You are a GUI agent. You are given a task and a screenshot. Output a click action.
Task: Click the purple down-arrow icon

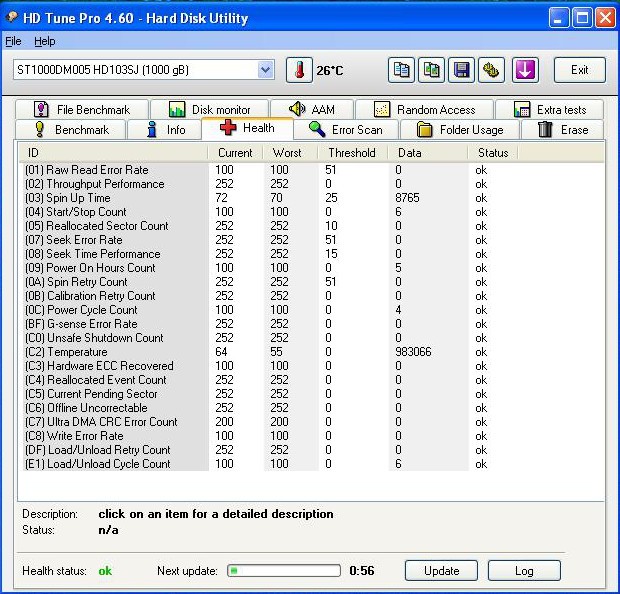click(525, 70)
